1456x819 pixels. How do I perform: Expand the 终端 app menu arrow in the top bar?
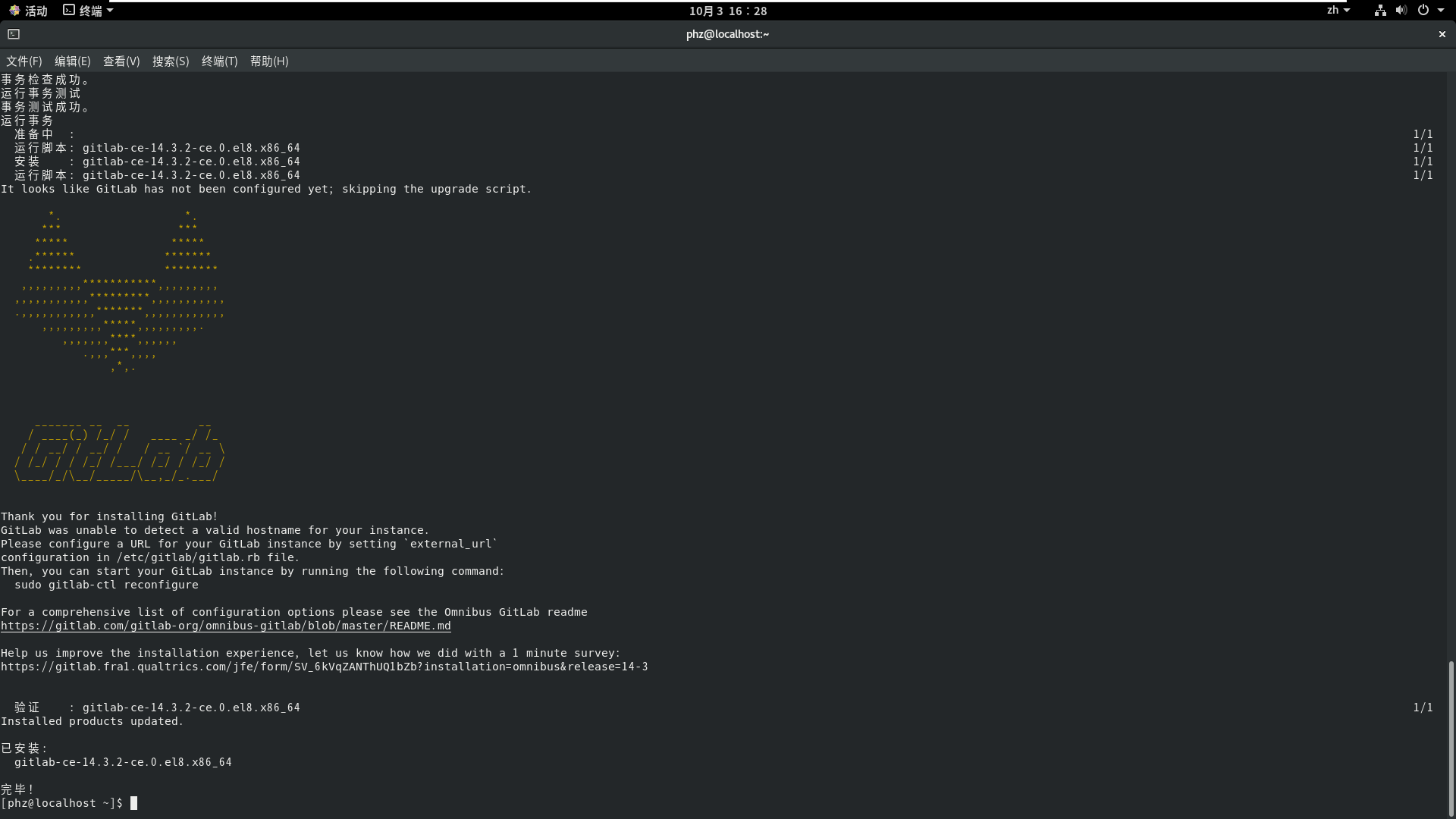(x=110, y=11)
